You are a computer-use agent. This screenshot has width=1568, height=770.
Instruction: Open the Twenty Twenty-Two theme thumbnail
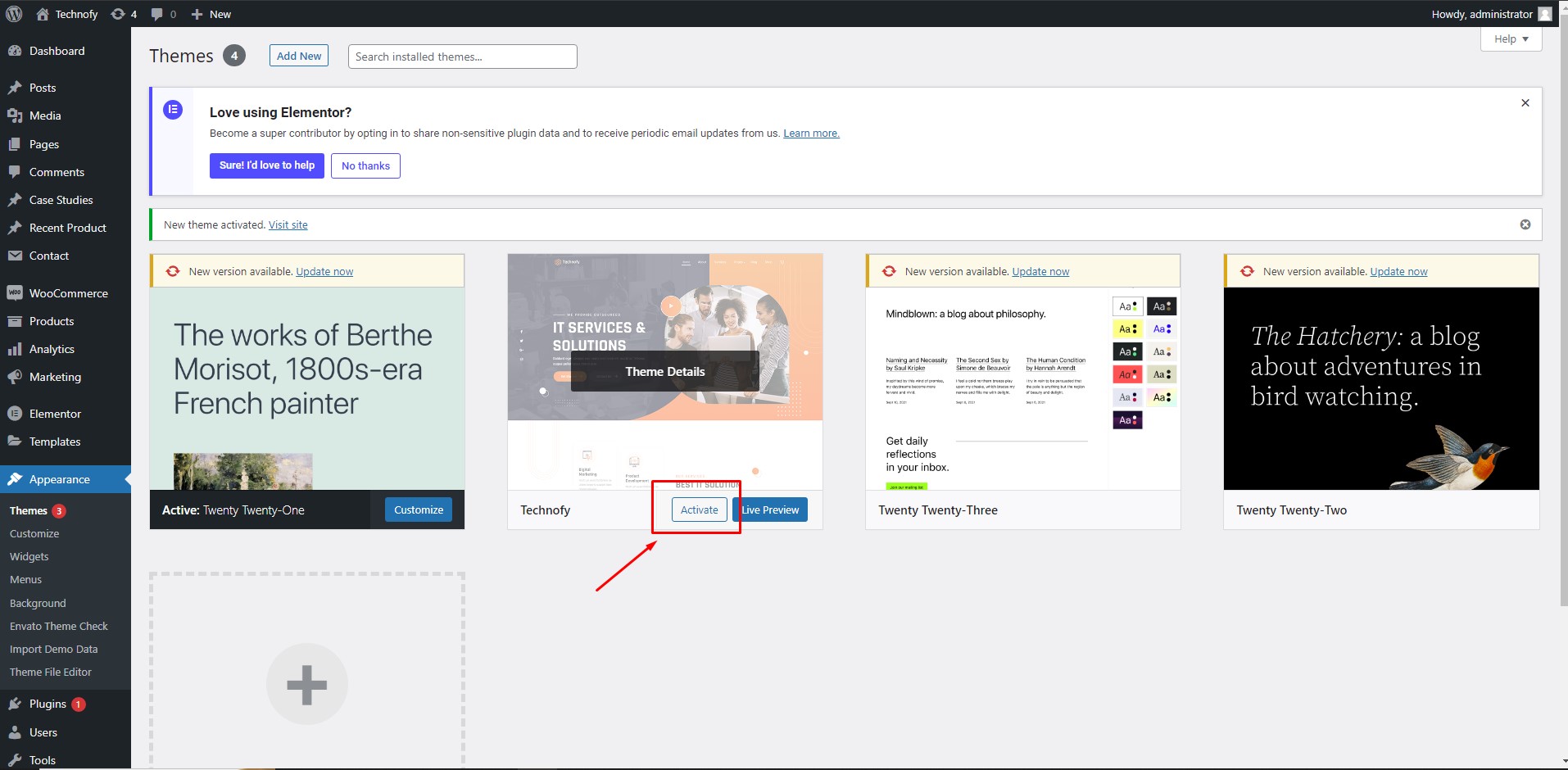(x=1381, y=388)
